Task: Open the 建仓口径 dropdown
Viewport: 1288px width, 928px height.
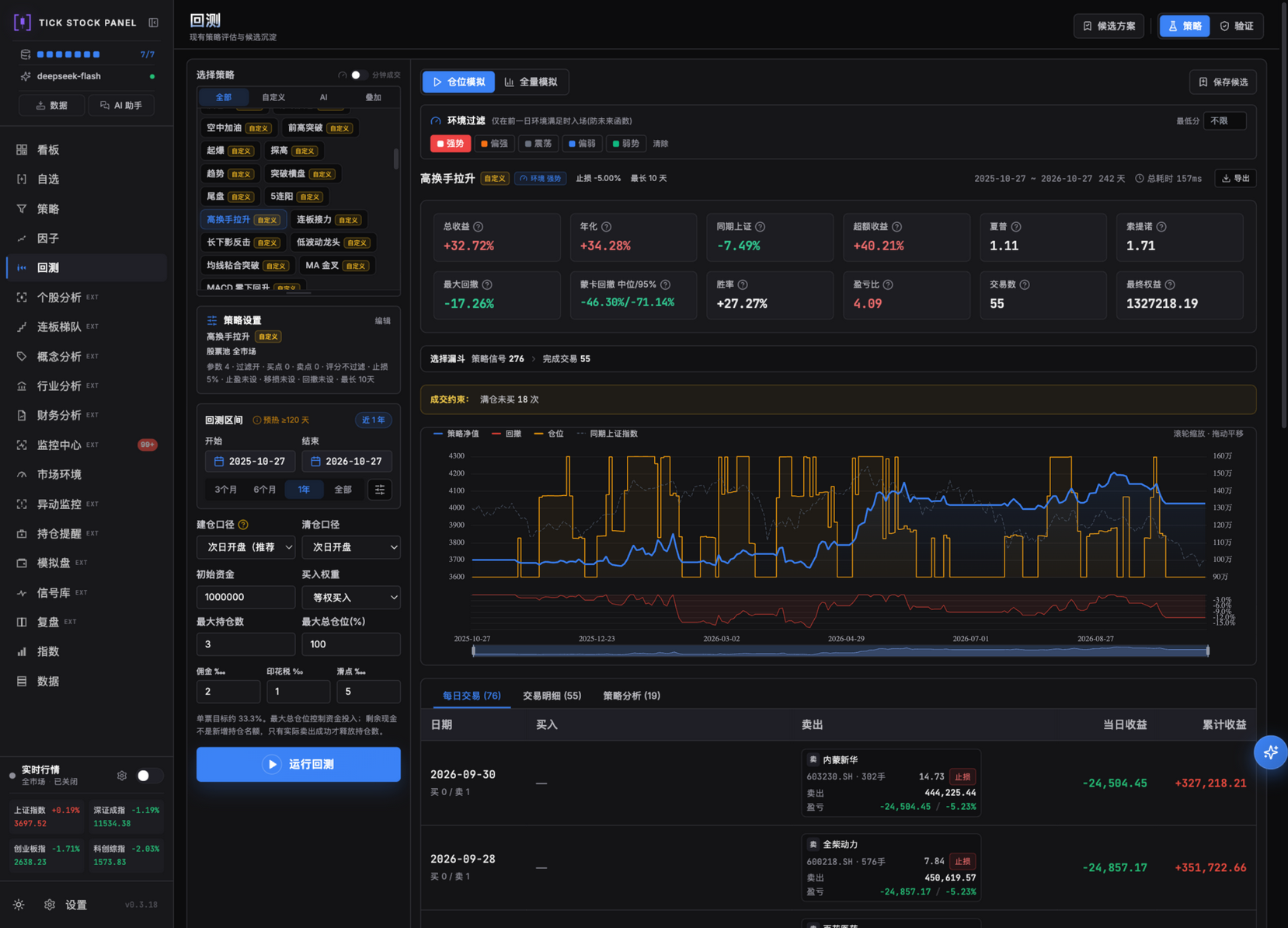Action: [245, 547]
